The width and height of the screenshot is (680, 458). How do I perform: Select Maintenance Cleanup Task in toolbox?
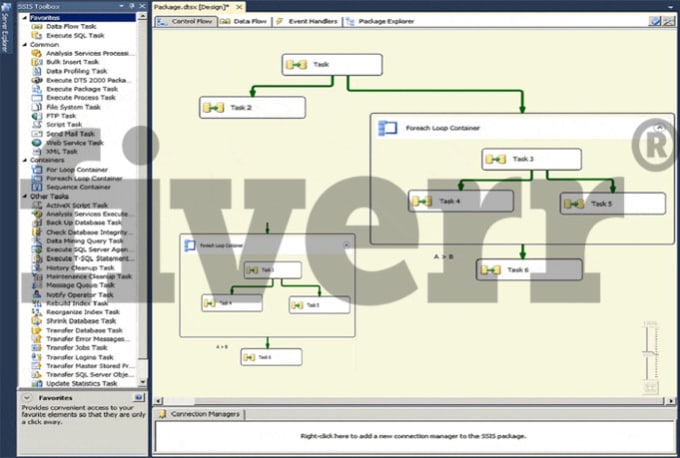pyautogui.click(x=88, y=276)
